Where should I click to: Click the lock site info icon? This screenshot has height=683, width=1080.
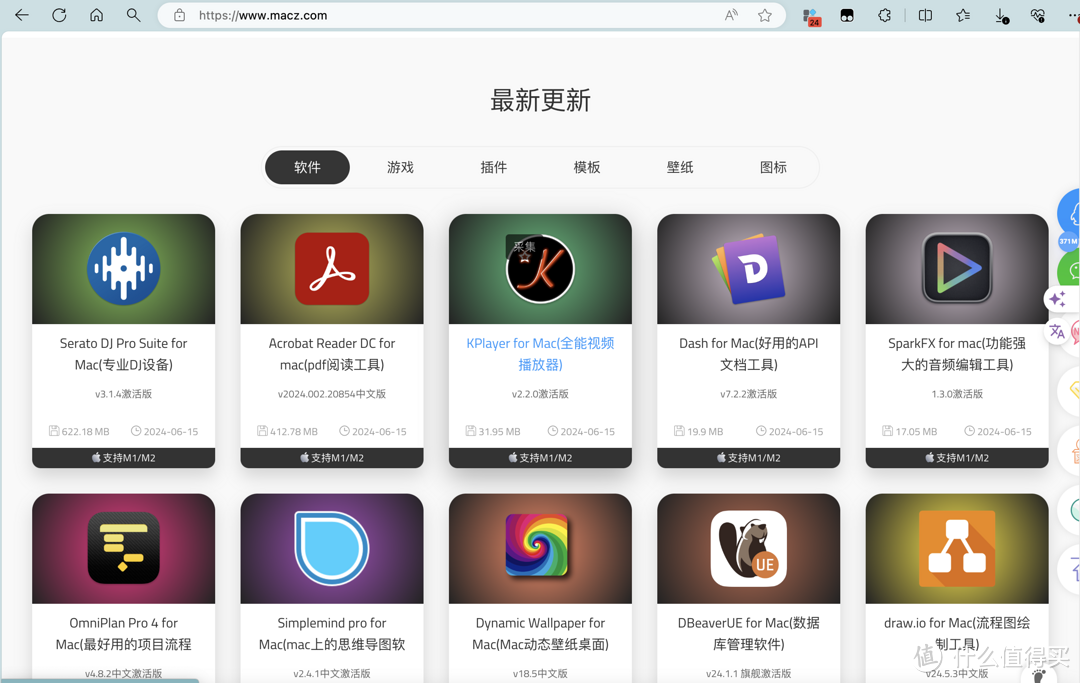(180, 15)
